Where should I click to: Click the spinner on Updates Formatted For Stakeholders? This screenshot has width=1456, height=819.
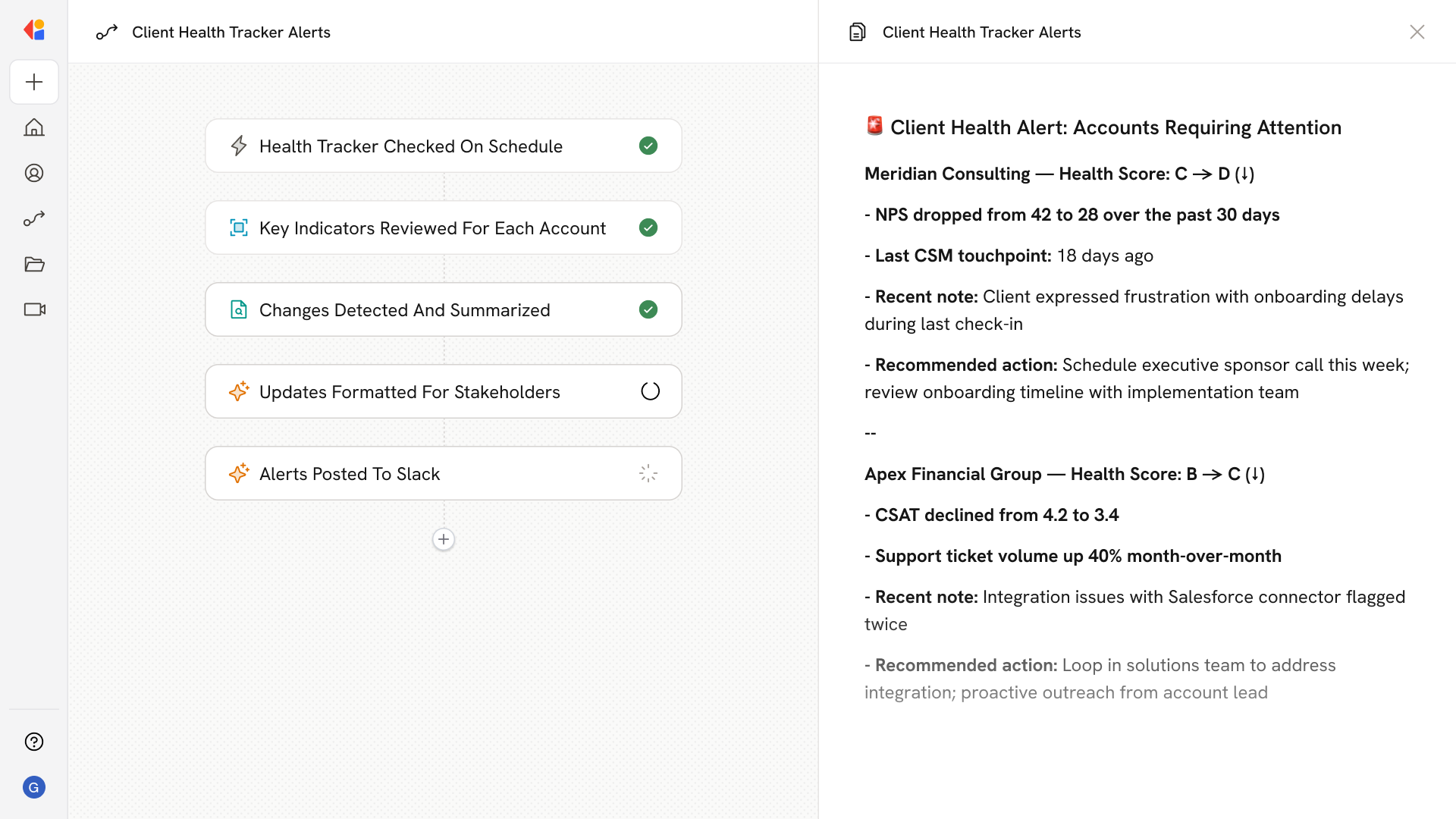tap(649, 391)
